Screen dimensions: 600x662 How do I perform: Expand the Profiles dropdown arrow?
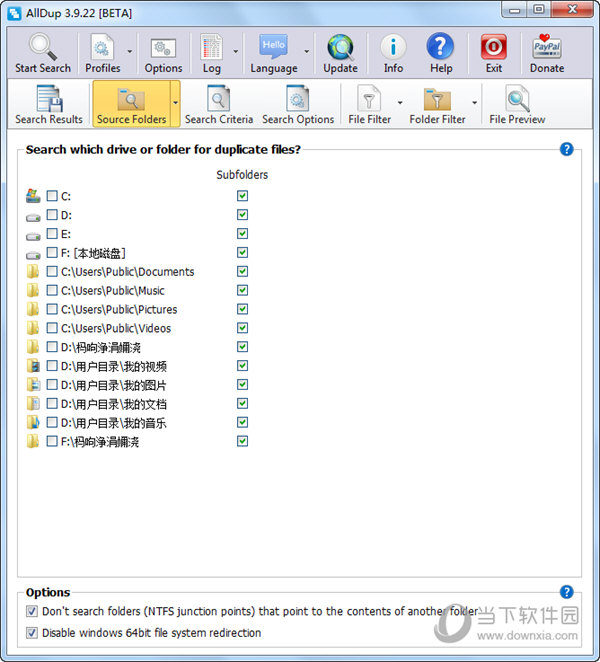tap(130, 52)
